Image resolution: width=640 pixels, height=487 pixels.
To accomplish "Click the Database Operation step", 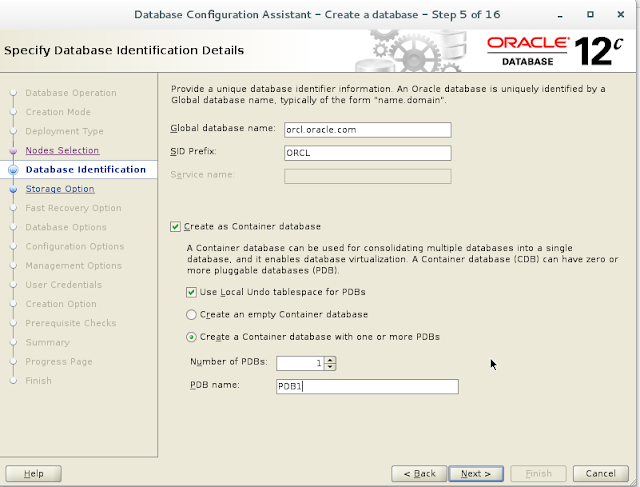I will 71,93.
